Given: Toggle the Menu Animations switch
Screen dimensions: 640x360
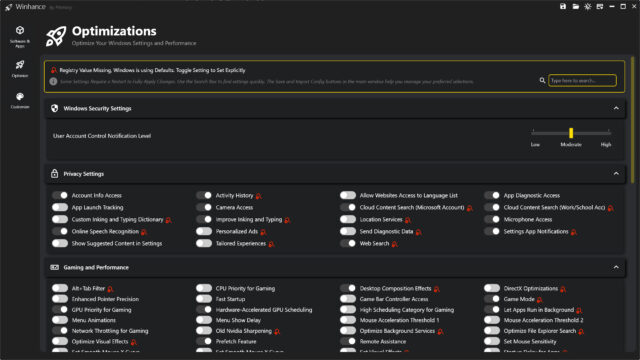Looking at the screenshot, I should pos(60,320).
